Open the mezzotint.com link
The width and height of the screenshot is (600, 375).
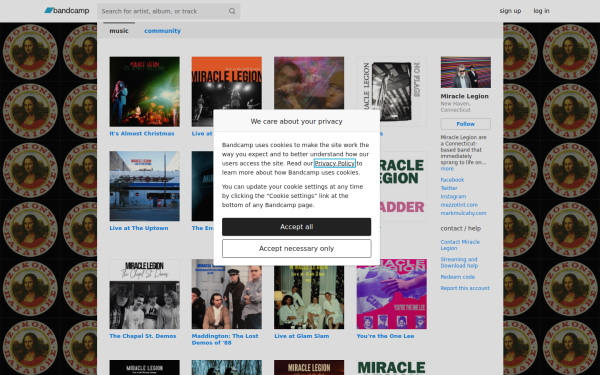click(x=459, y=205)
